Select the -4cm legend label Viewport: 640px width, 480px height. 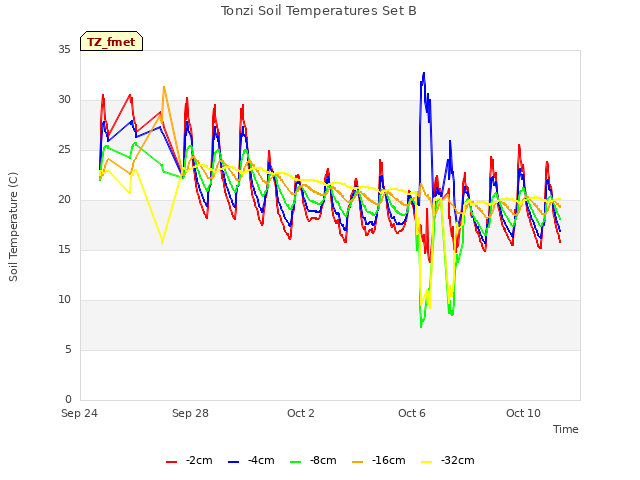pos(261,460)
